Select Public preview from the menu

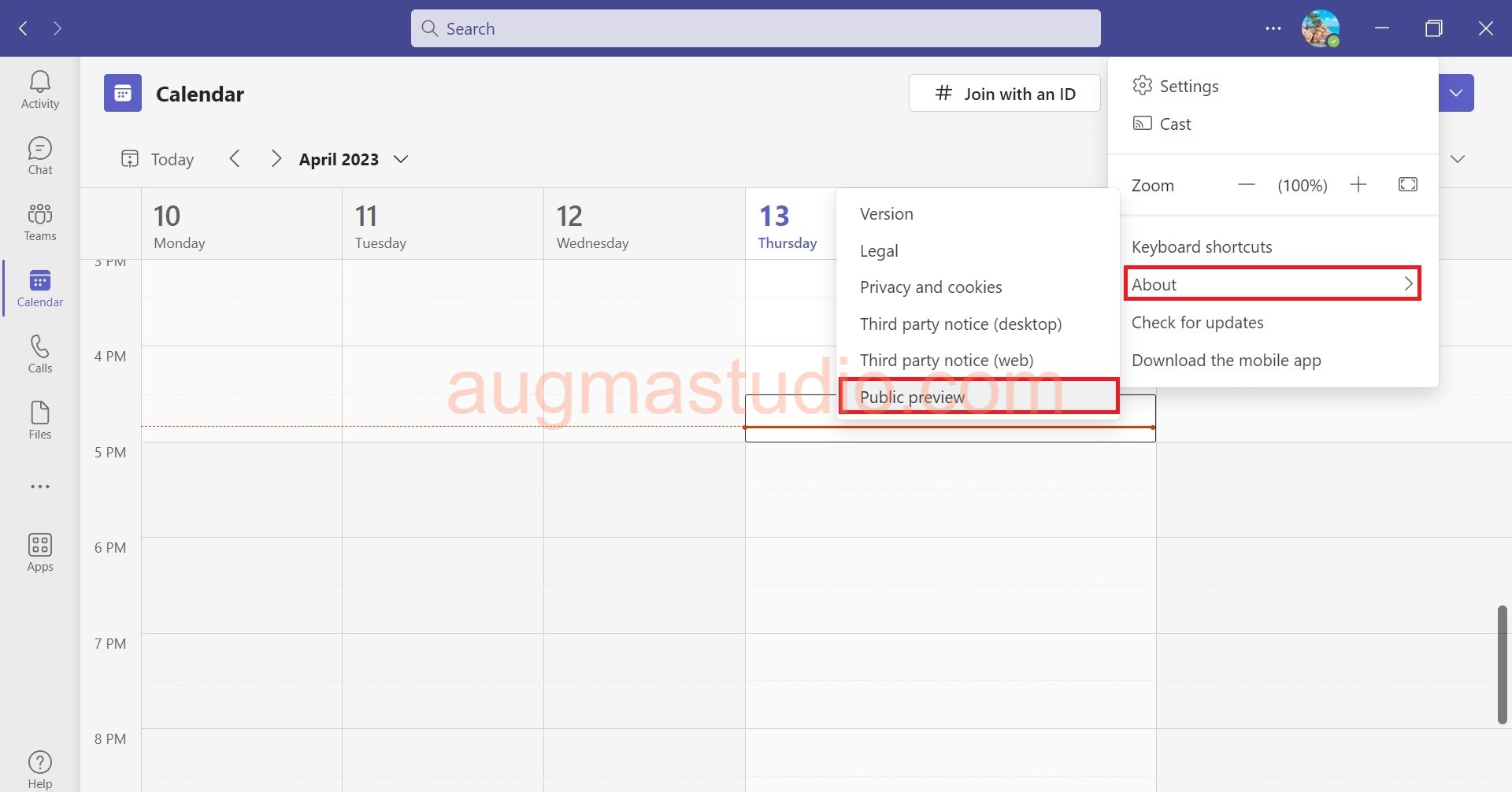pos(911,396)
